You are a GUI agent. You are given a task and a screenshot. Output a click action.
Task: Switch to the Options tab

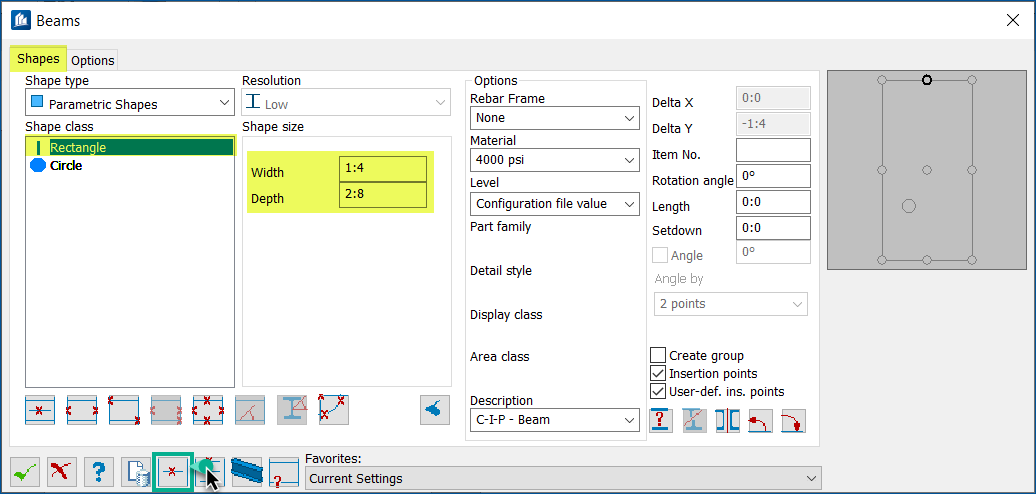[x=93, y=60]
